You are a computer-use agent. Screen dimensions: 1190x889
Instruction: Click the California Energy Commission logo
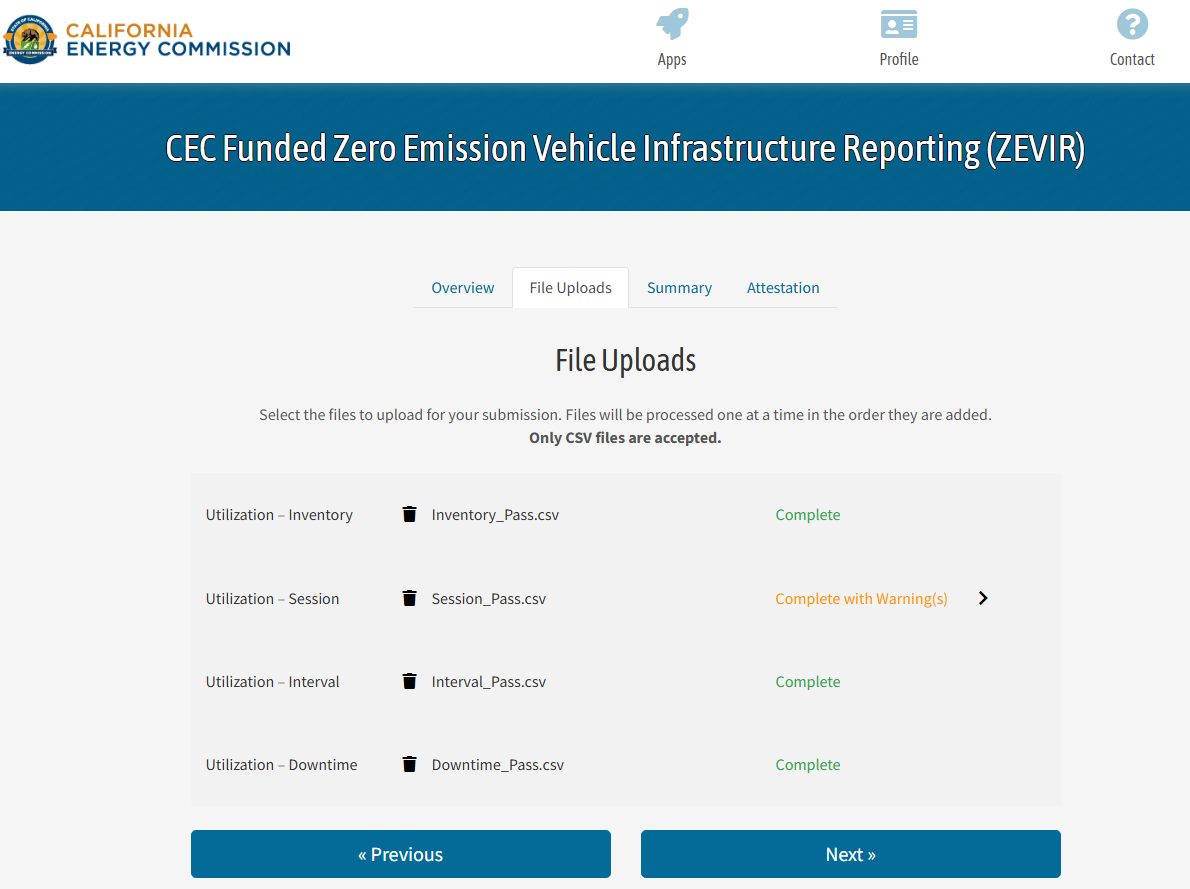click(146, 41)
